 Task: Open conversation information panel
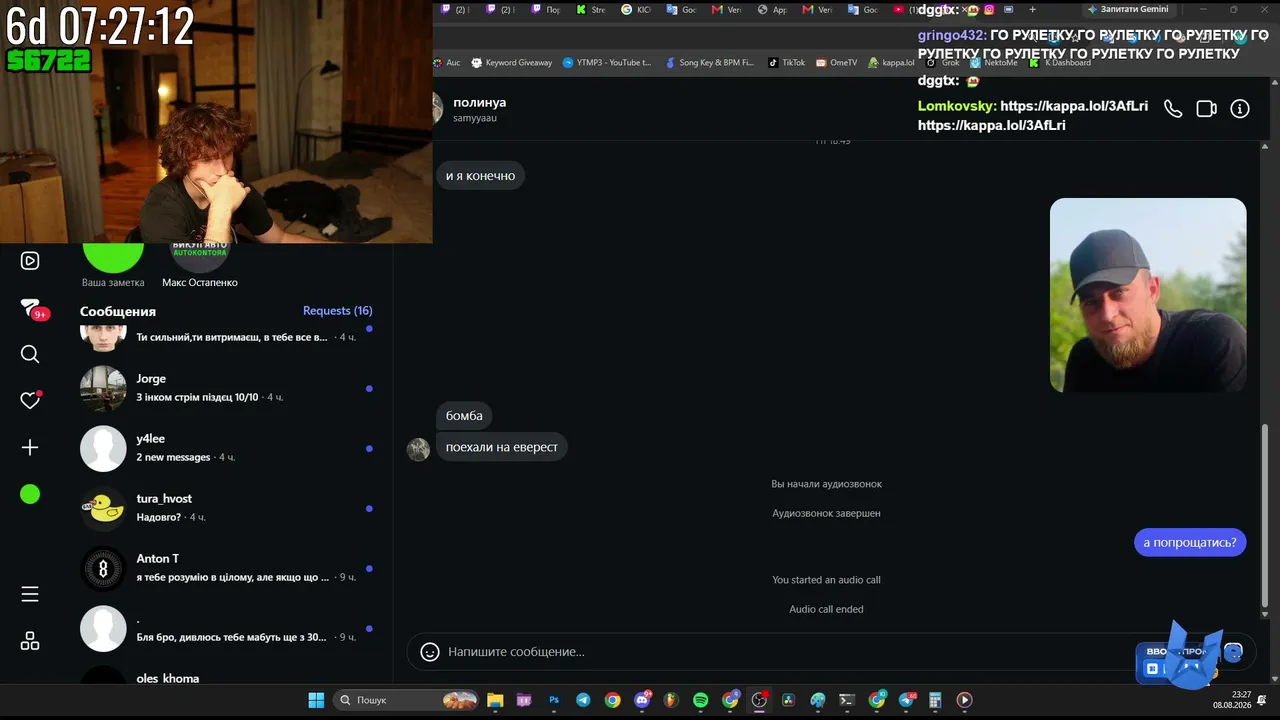pyautogui.click(x=1240, y=109)
